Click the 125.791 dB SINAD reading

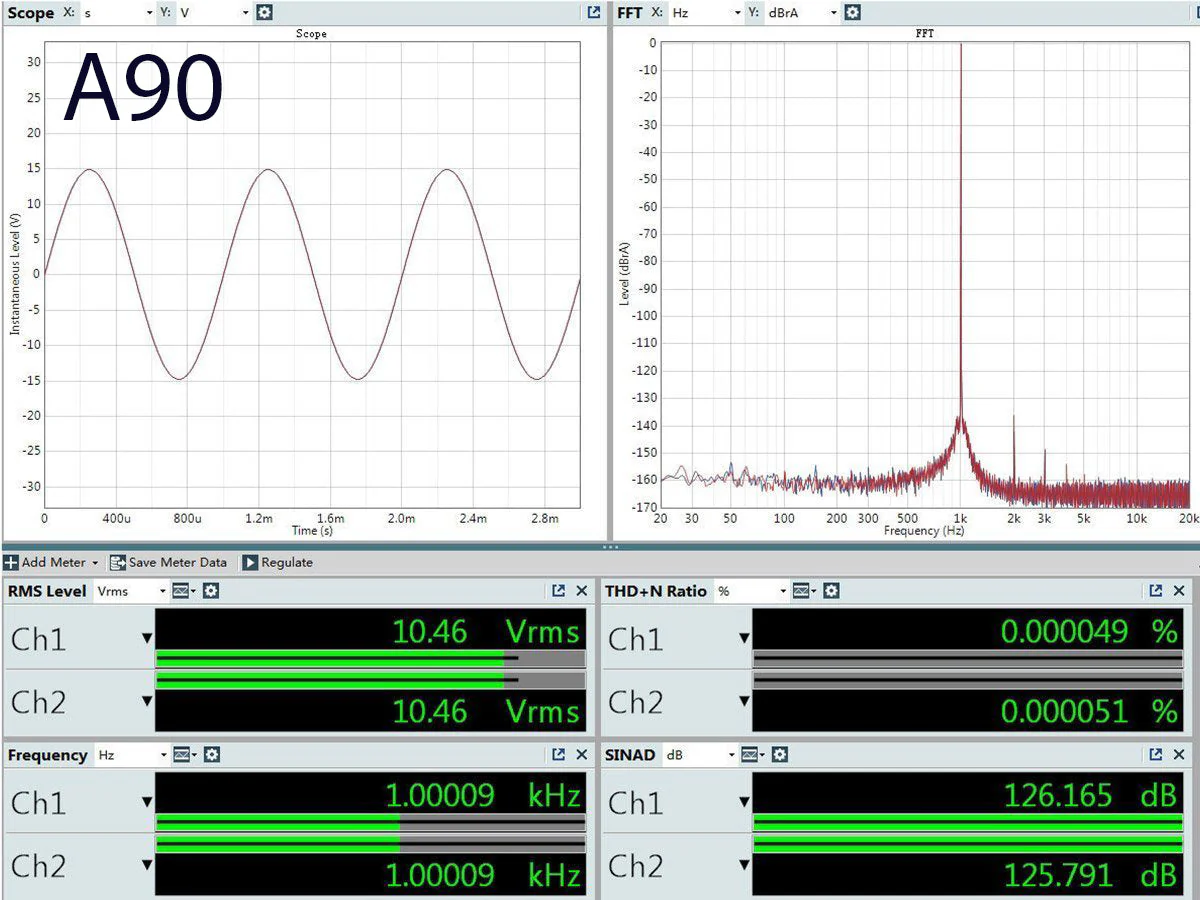point(1090,875)
